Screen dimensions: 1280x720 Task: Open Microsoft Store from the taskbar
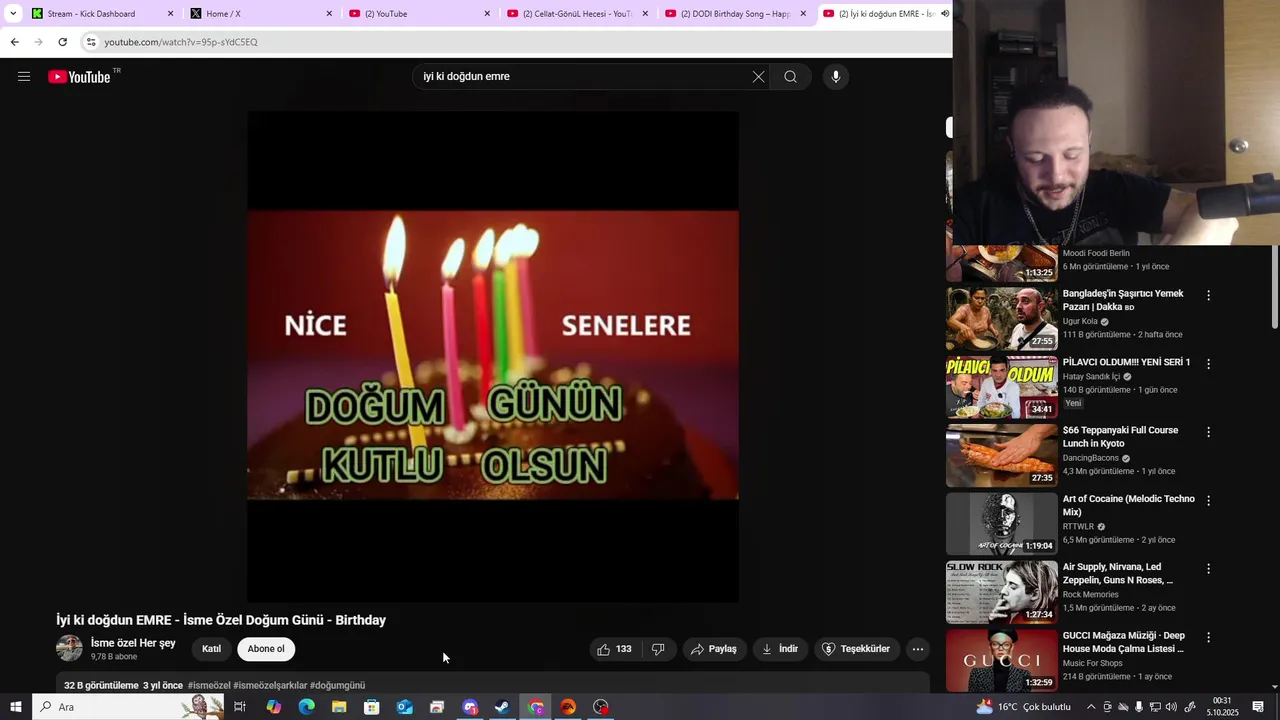click(x=372, y=707)
